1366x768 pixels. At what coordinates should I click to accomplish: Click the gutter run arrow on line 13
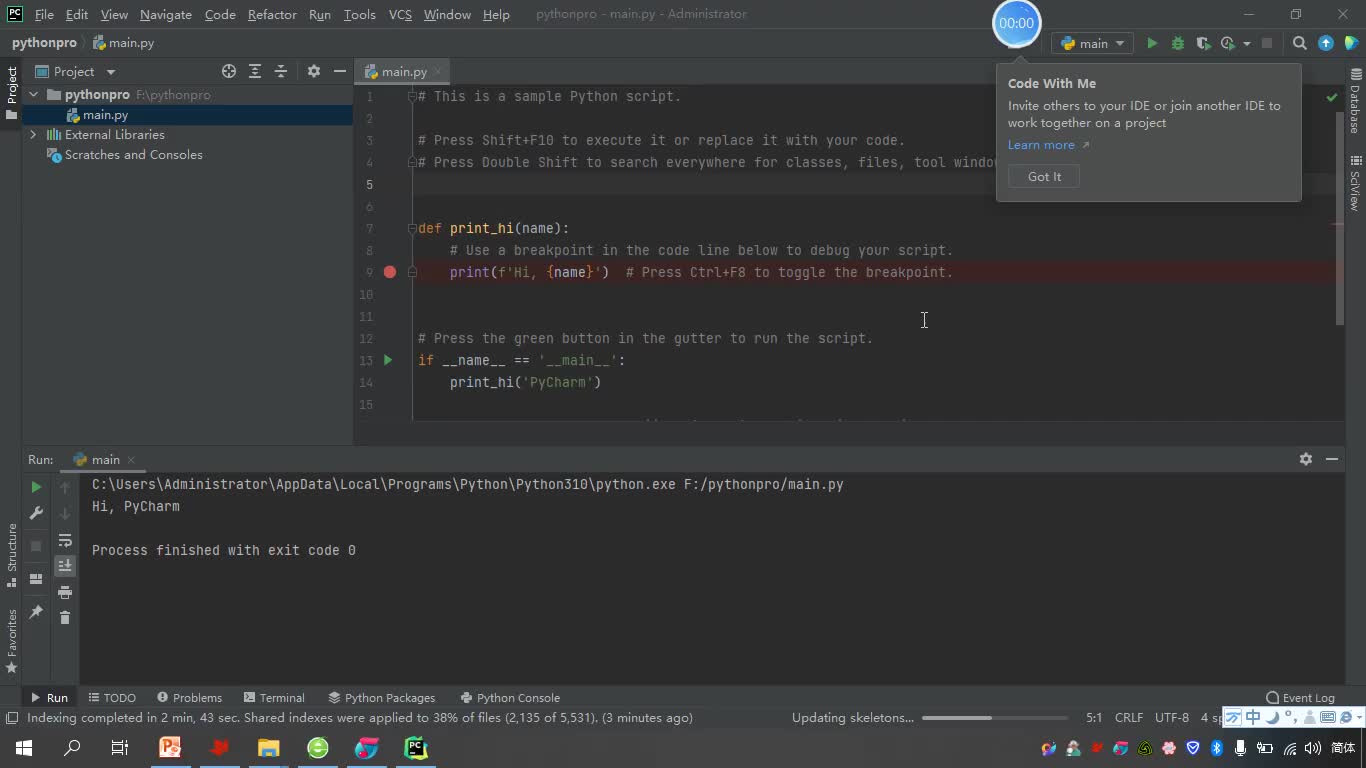point(388,360)
